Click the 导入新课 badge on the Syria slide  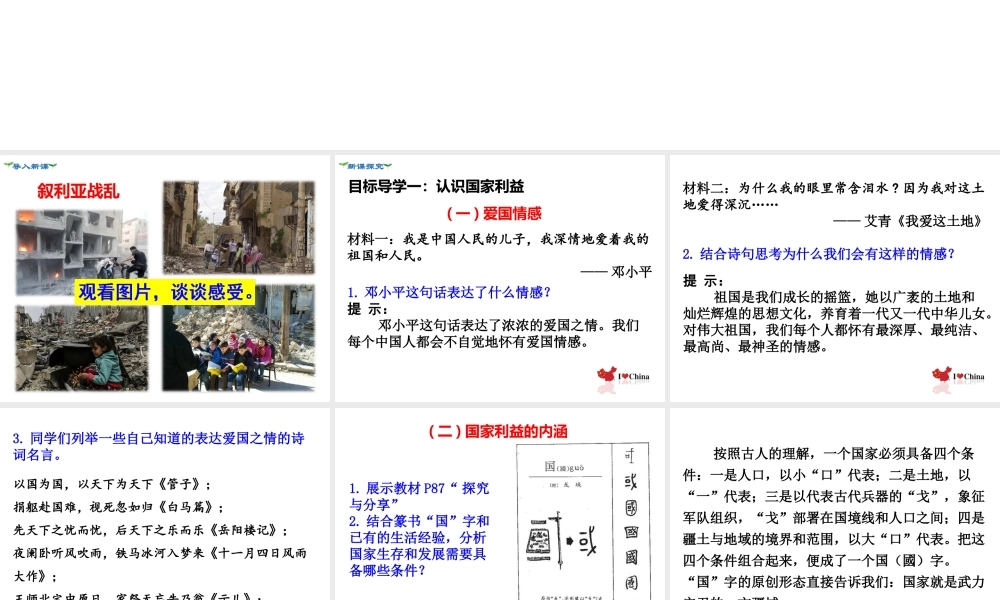(x=30, y=165)
